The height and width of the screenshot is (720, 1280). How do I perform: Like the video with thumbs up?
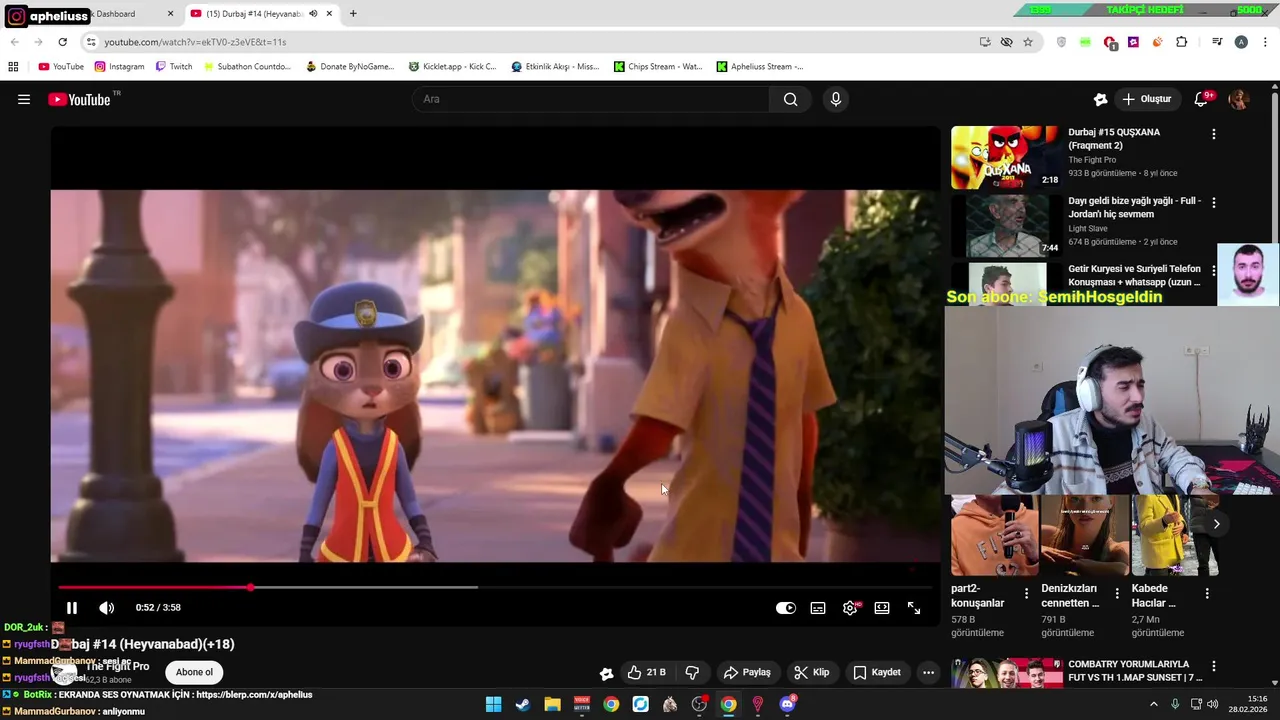tap(646, 672)
